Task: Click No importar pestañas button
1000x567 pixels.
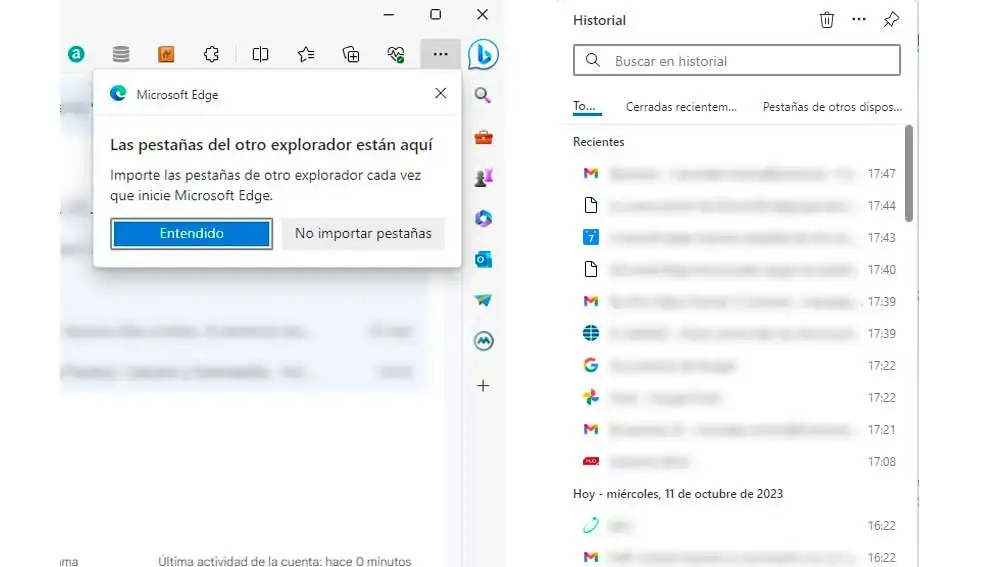Action: click(363, 233)
